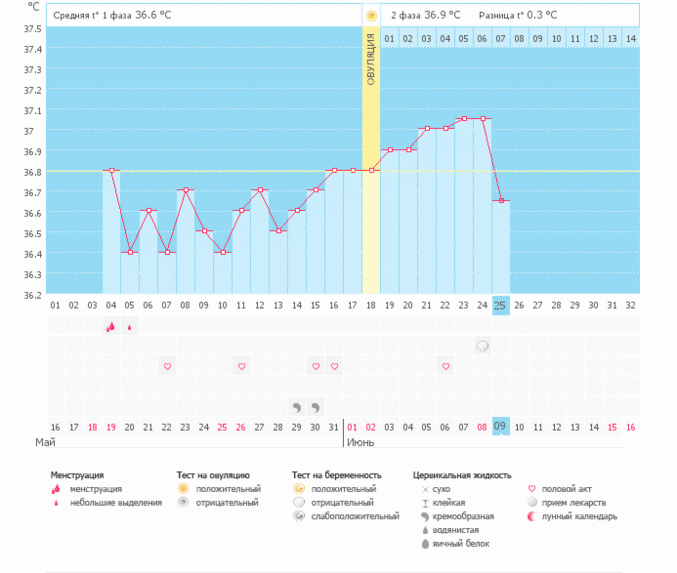Screen dimensions: 677x573
Task: Click the menstruation icon on cycle day 04
Action: [111, 326]
